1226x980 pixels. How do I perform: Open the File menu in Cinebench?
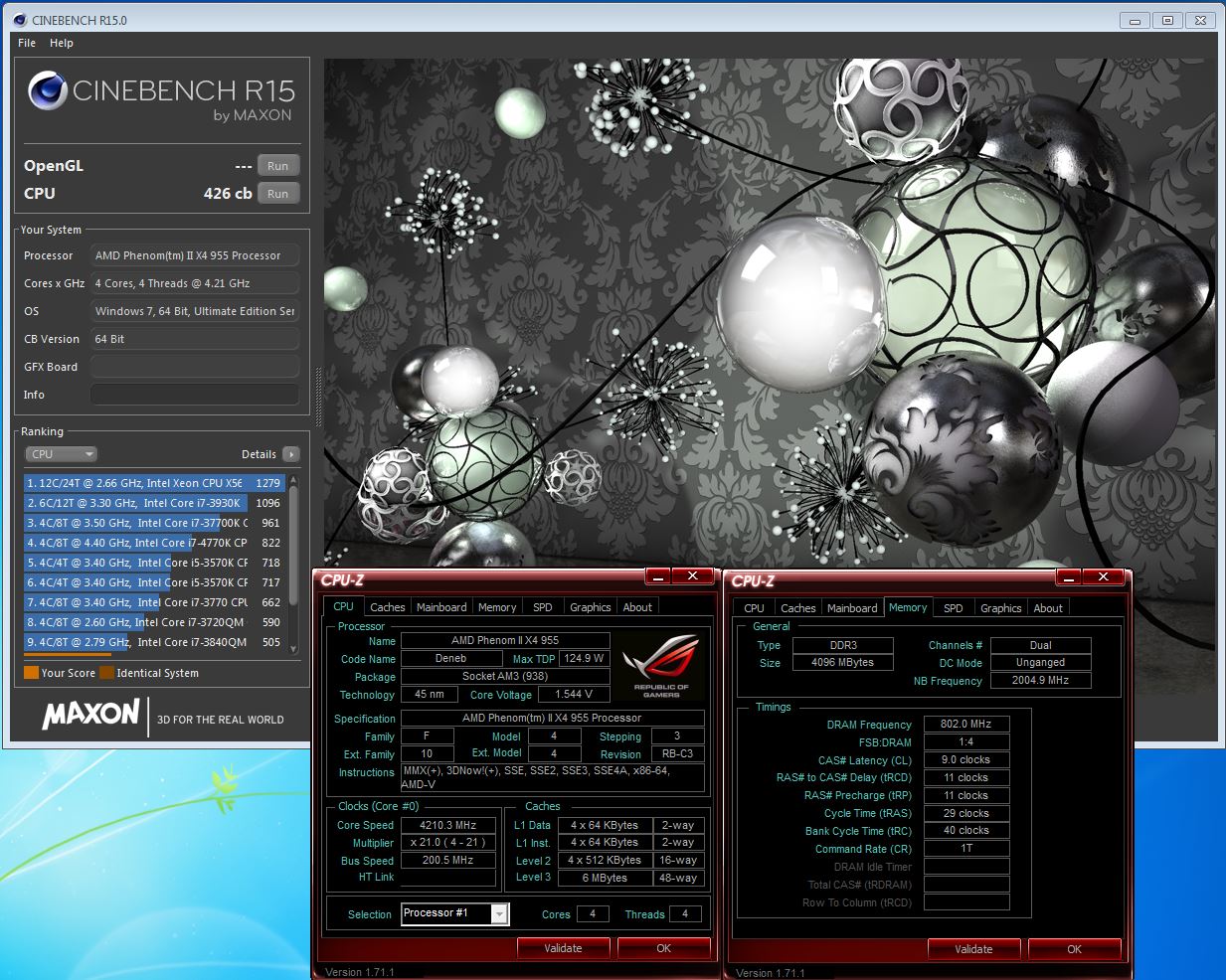coord(27,43)
